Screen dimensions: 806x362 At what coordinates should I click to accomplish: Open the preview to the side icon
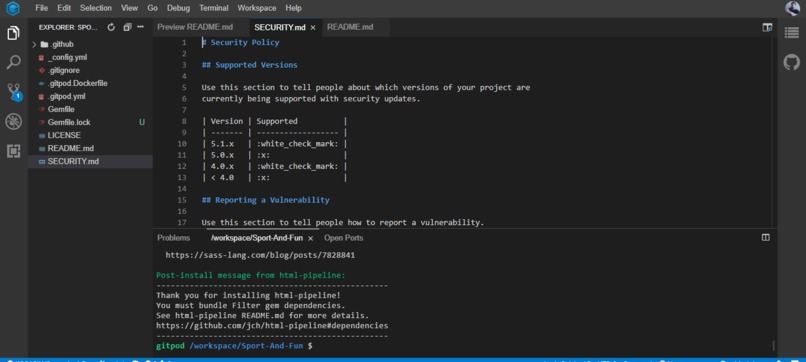[x=767, y=28]
